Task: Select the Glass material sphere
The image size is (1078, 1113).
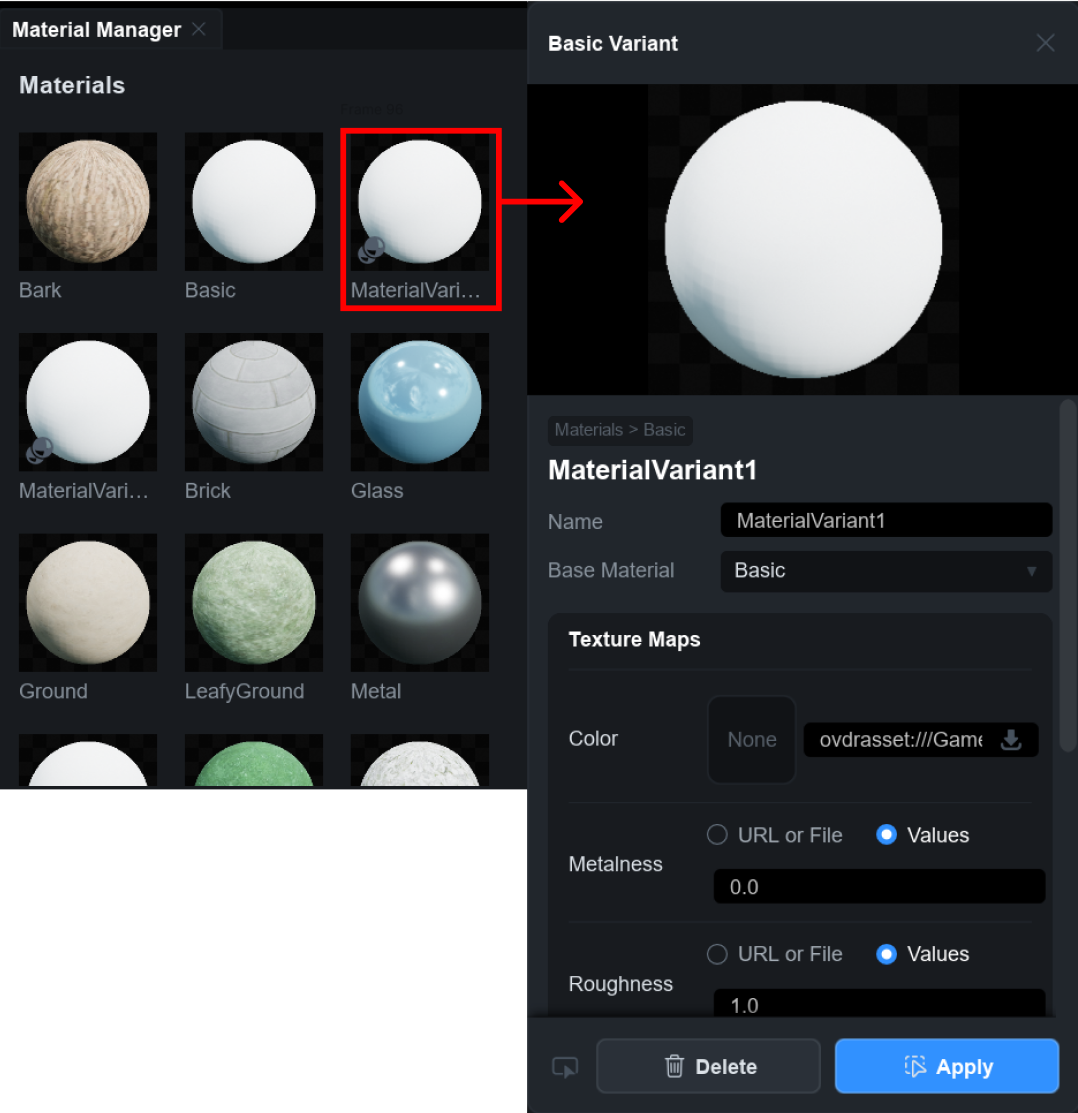Action: [x=419, y=402]
